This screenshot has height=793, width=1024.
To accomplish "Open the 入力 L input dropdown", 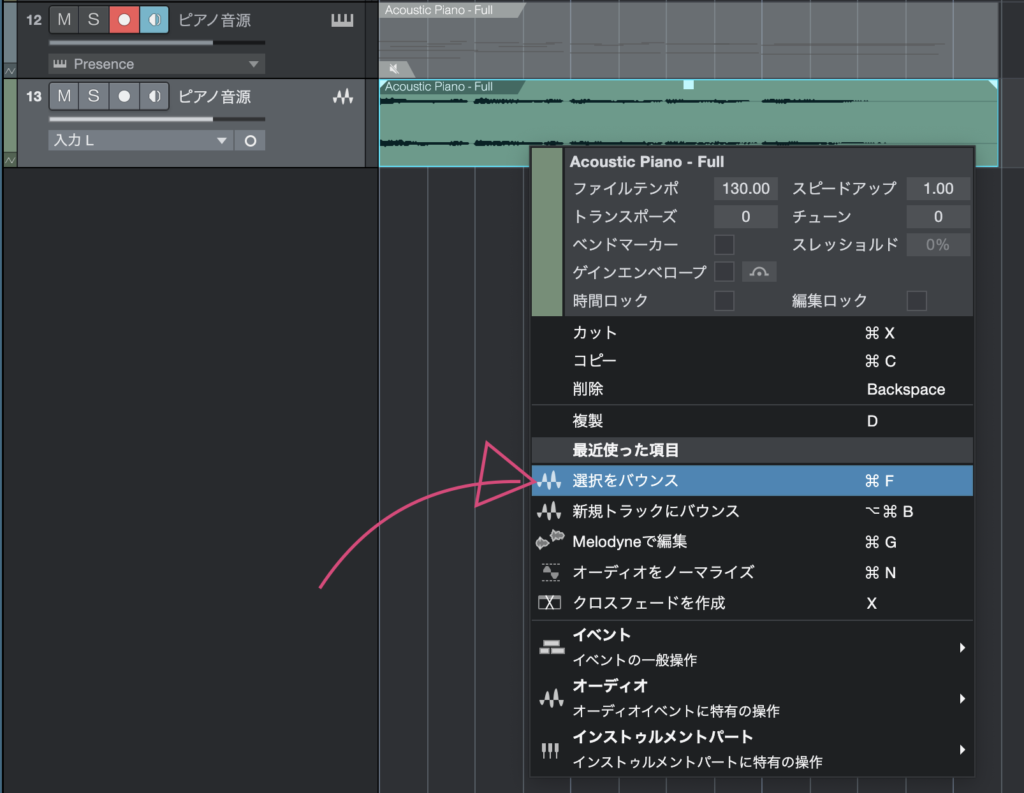I will (x=140, y=141).
